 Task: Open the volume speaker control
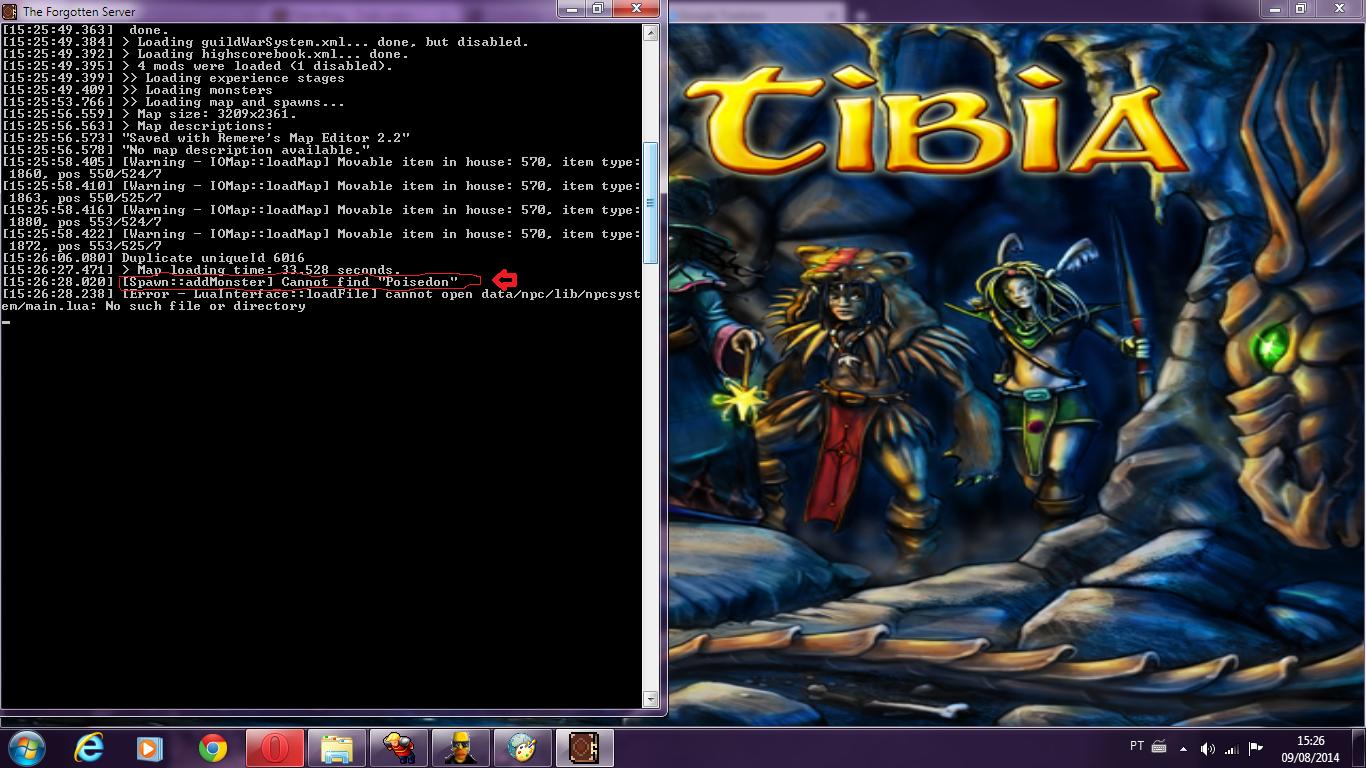coord(1208,748)
